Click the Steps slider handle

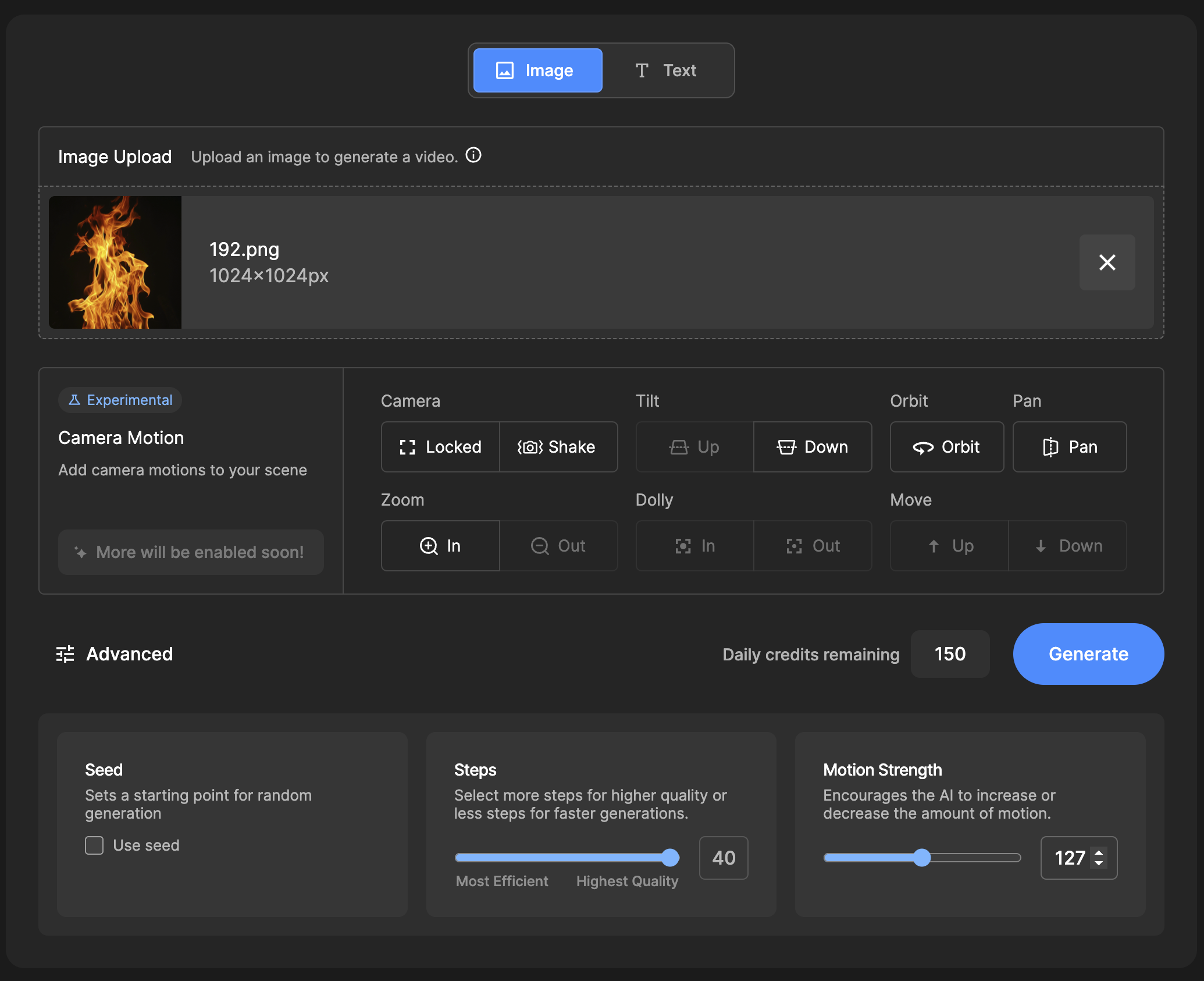click(x=671, y=857)
